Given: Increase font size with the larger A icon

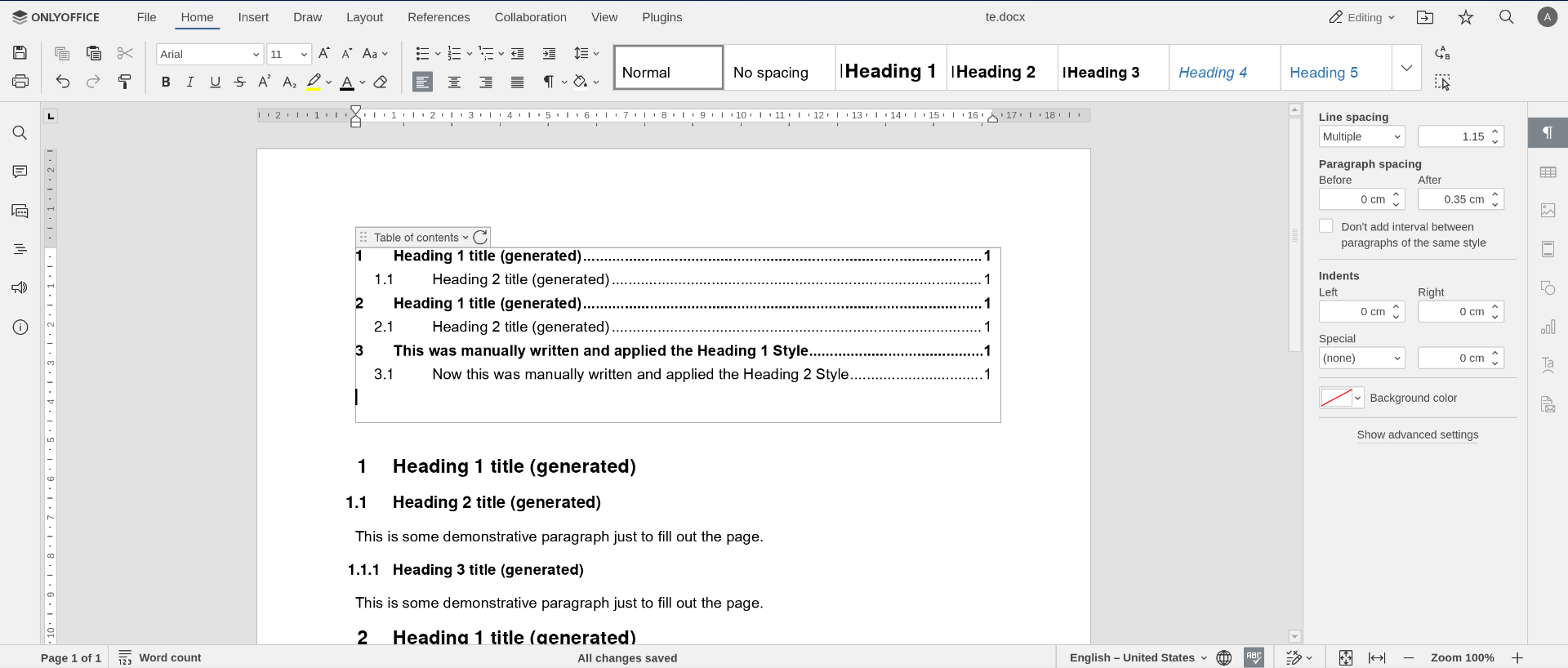Looking at the screenshot, I should pos(324,53).
